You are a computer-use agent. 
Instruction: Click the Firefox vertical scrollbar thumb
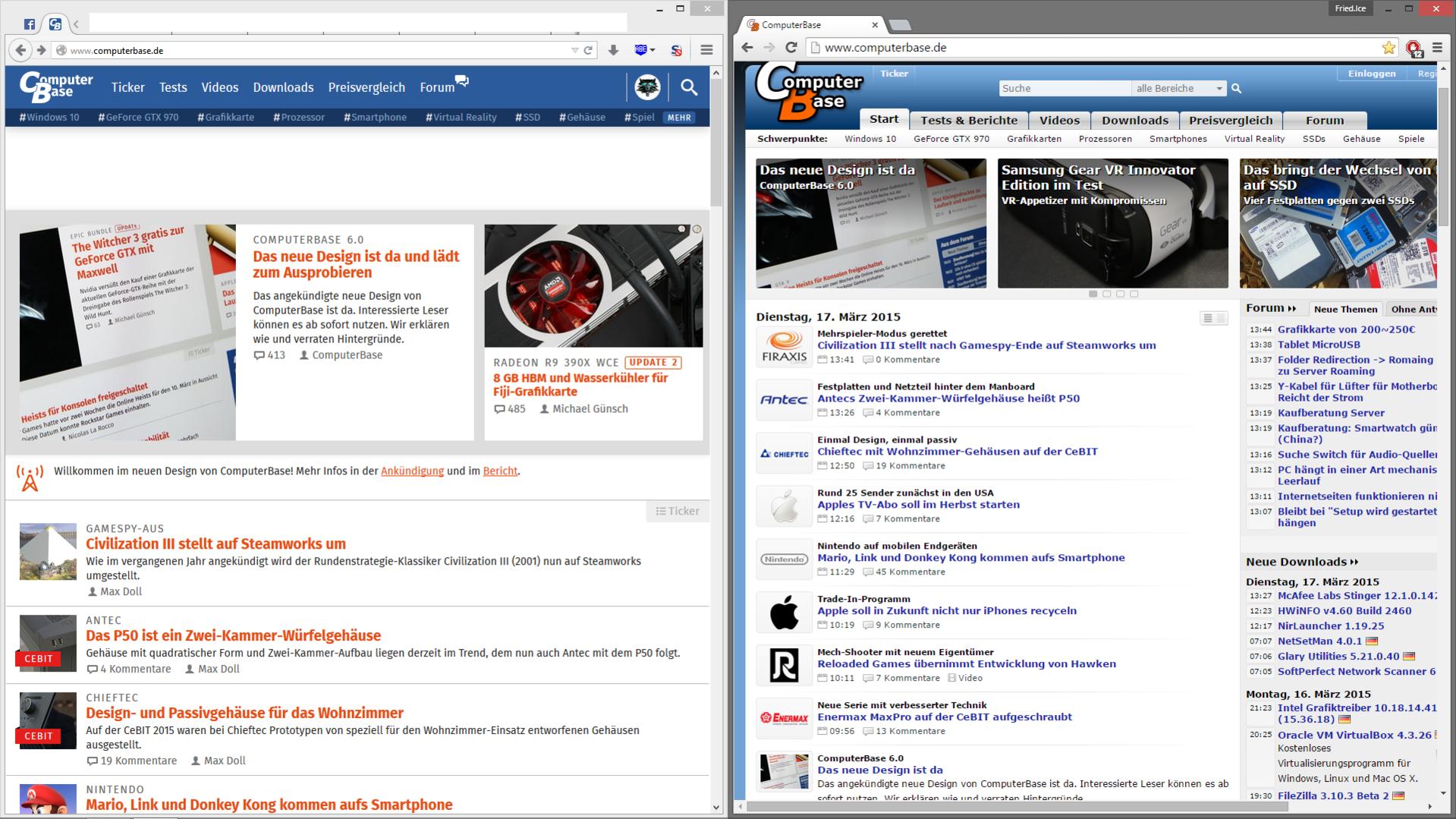[x=716, y=142]
